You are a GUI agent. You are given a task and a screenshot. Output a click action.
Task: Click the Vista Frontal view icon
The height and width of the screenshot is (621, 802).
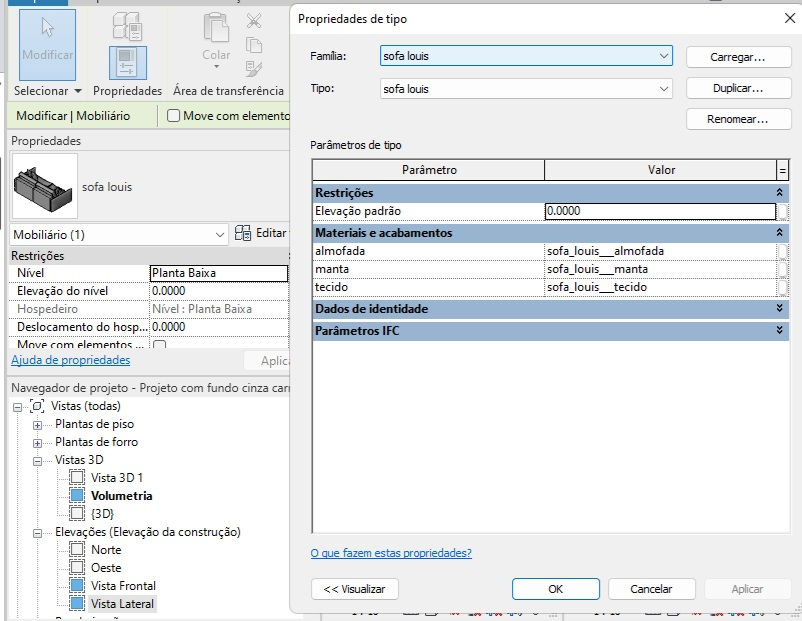[x=77, y=585]
